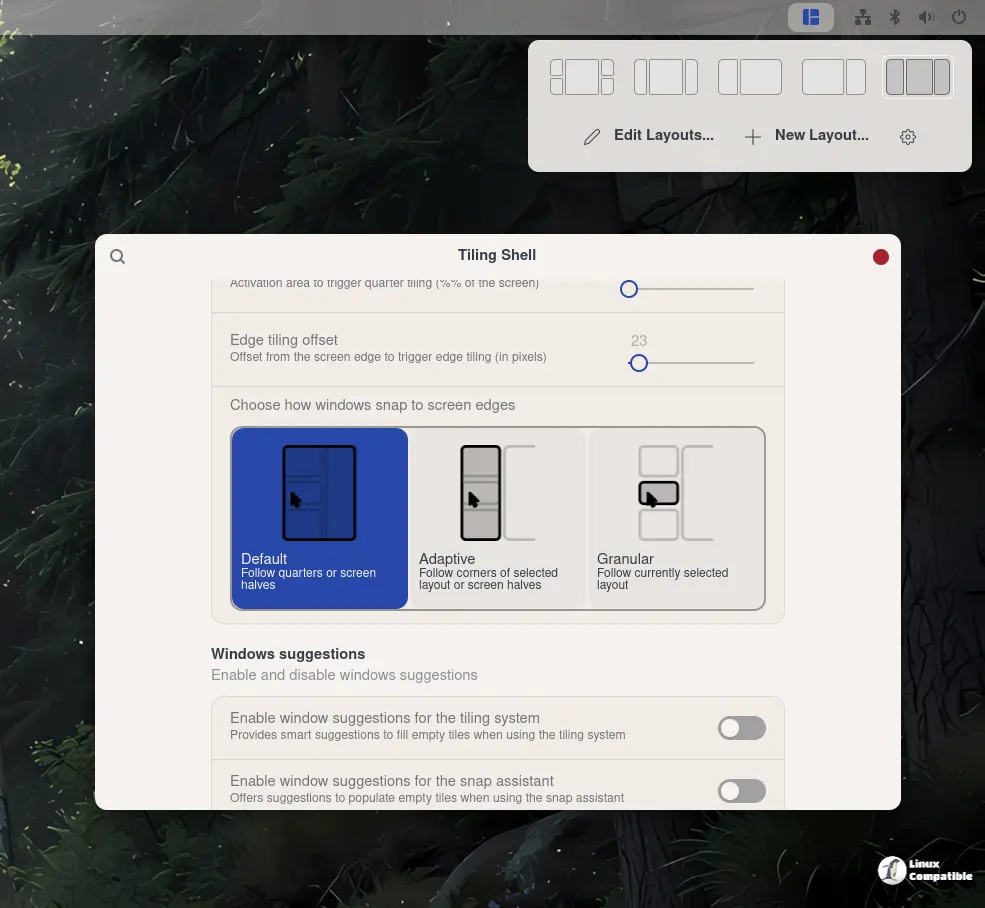Open the power menu icon
This screenshot has height=908, width=985.
[x=958, y=17]
